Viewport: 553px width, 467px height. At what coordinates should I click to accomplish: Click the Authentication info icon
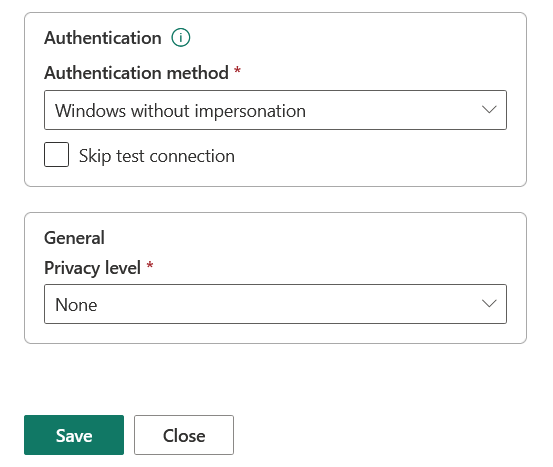(x=181, y=37)
